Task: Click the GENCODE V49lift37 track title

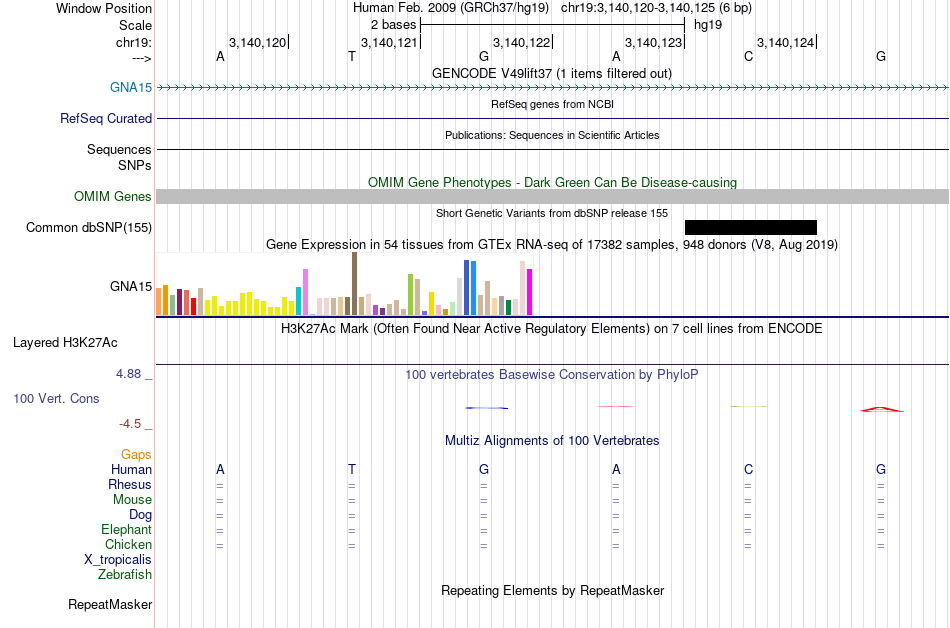Action: [x=552, y=73]
